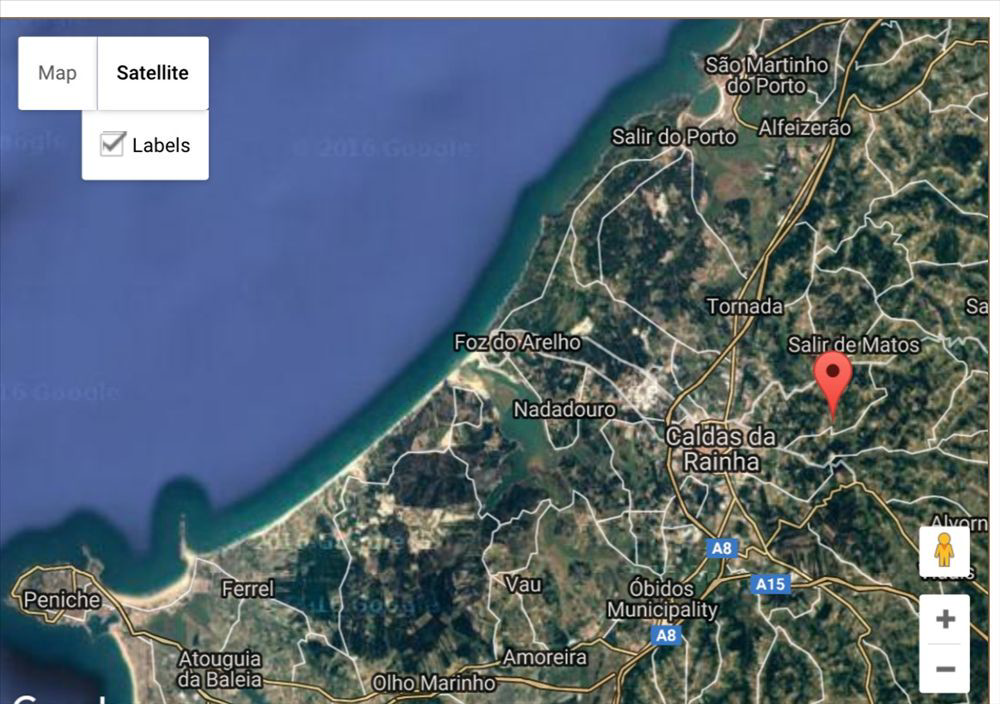
Task: Switch to the Map view tab
Action: [57, 73]
